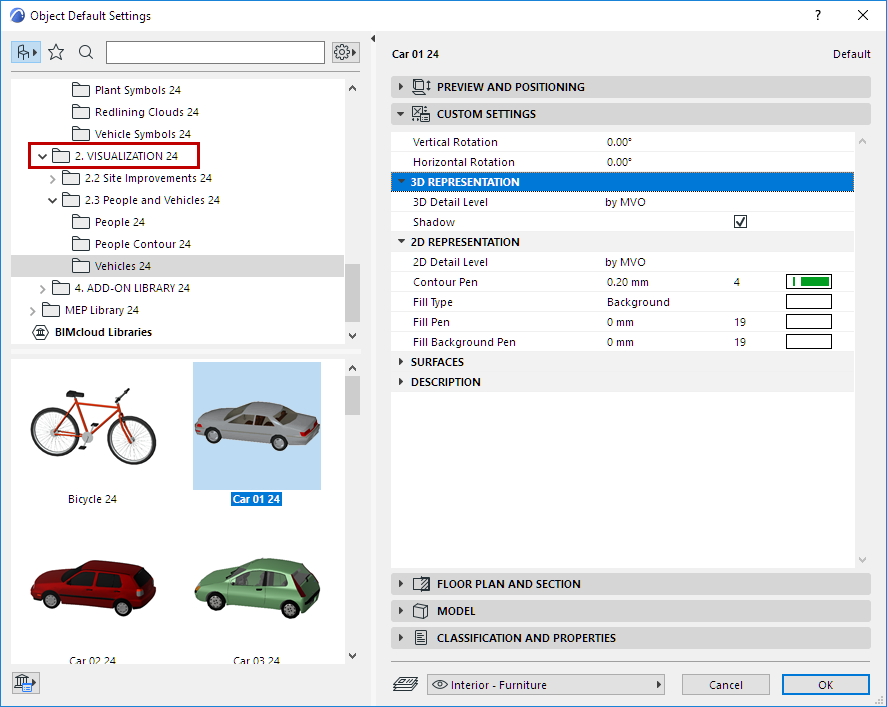Open the Interior - Furniture layer dropdown
This screenshot has width=887, height=707.
546,685
